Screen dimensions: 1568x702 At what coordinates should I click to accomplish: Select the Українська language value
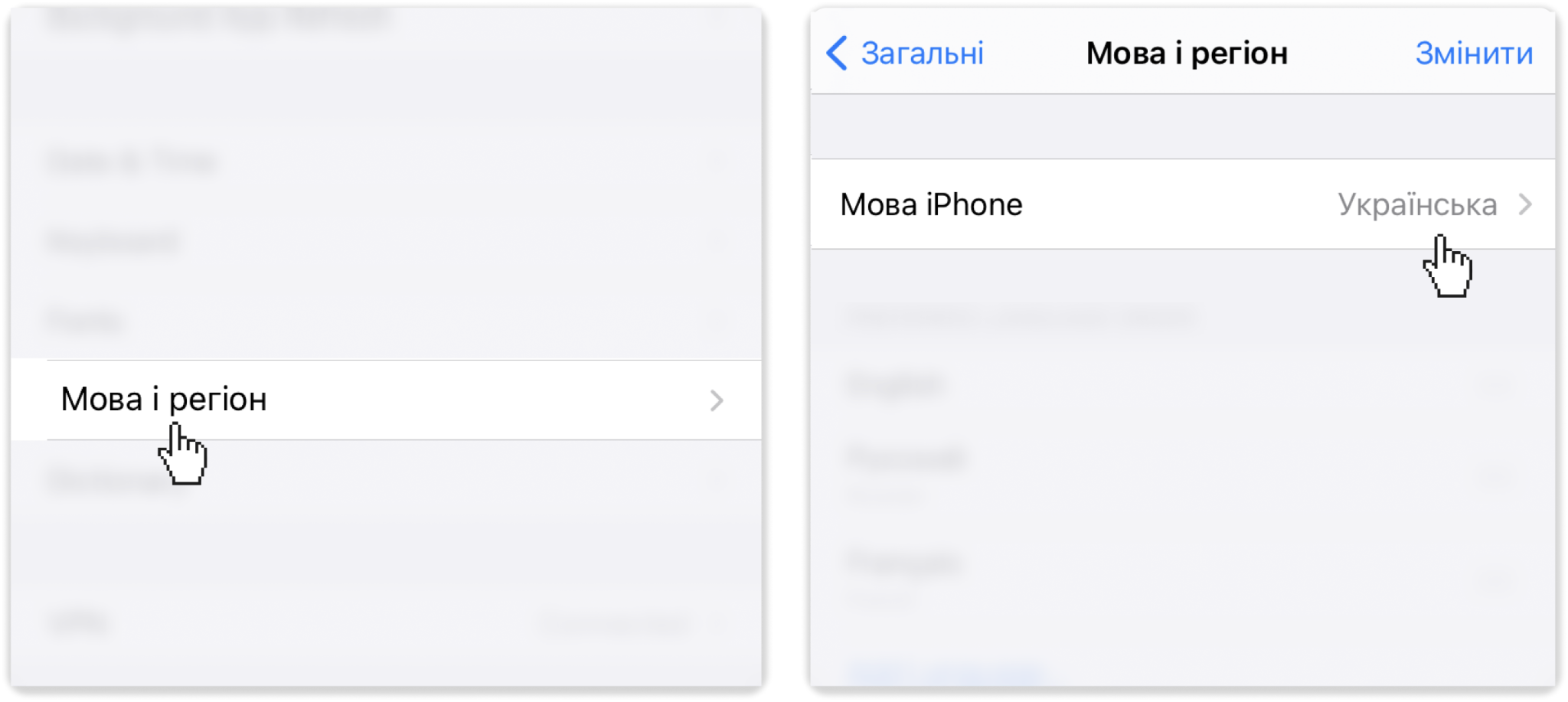point(1417,204)
